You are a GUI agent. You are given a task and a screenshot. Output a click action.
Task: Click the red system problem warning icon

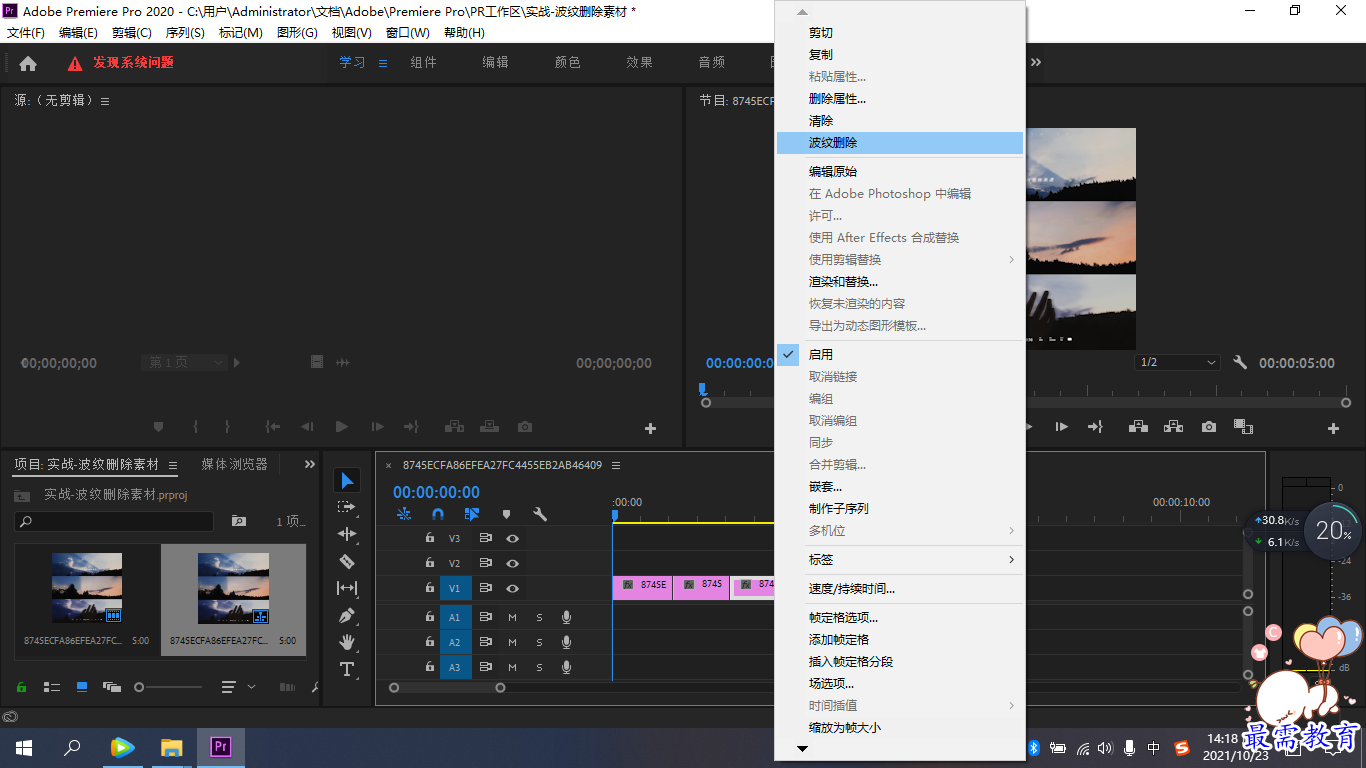[75, 63]
